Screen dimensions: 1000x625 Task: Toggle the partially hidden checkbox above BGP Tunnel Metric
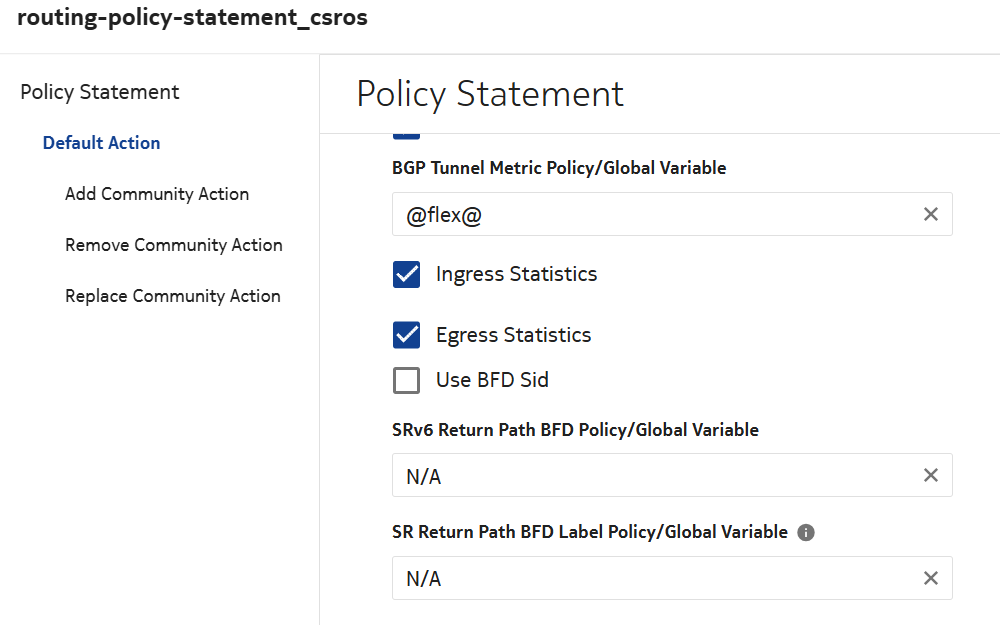pyautogui.click(x=407, y=135)
